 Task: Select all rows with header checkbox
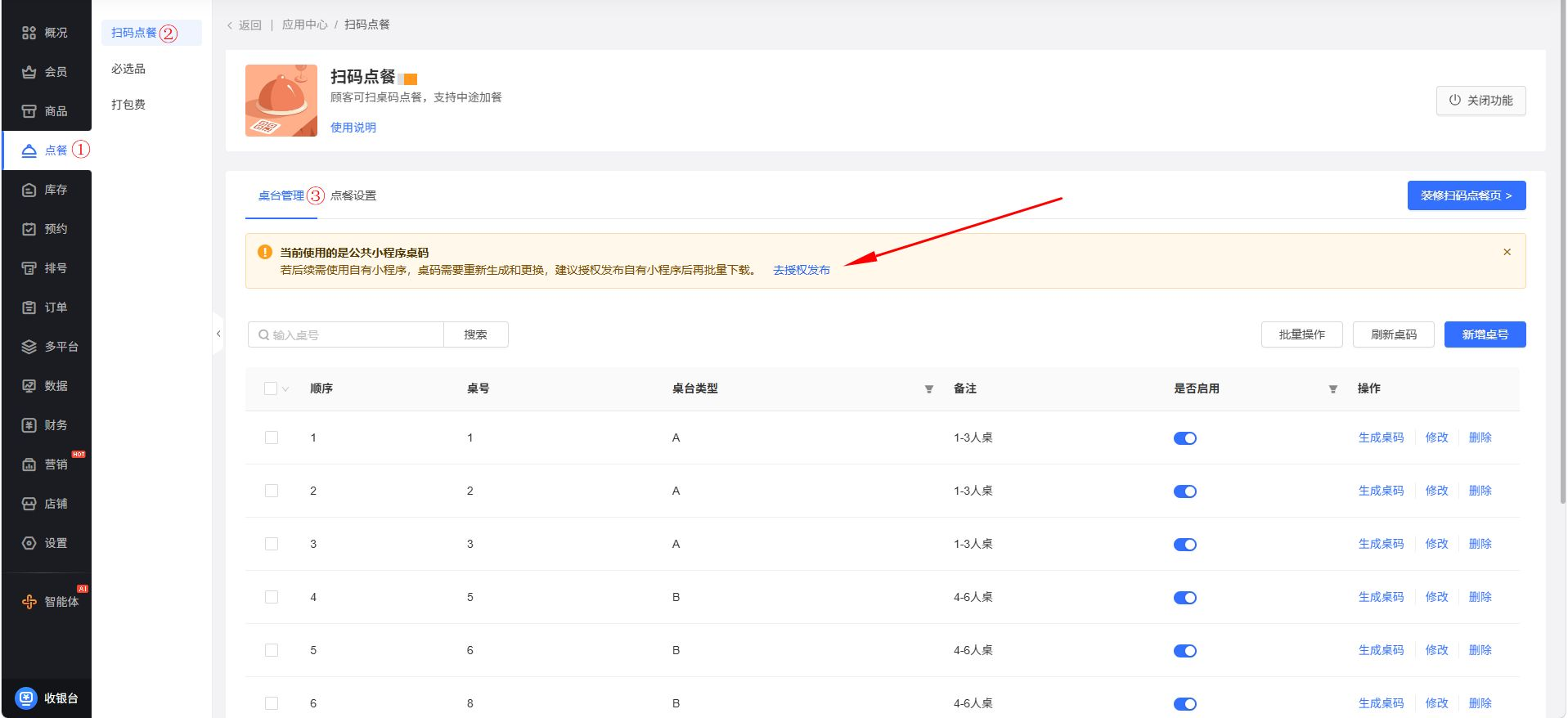(271, 388)
